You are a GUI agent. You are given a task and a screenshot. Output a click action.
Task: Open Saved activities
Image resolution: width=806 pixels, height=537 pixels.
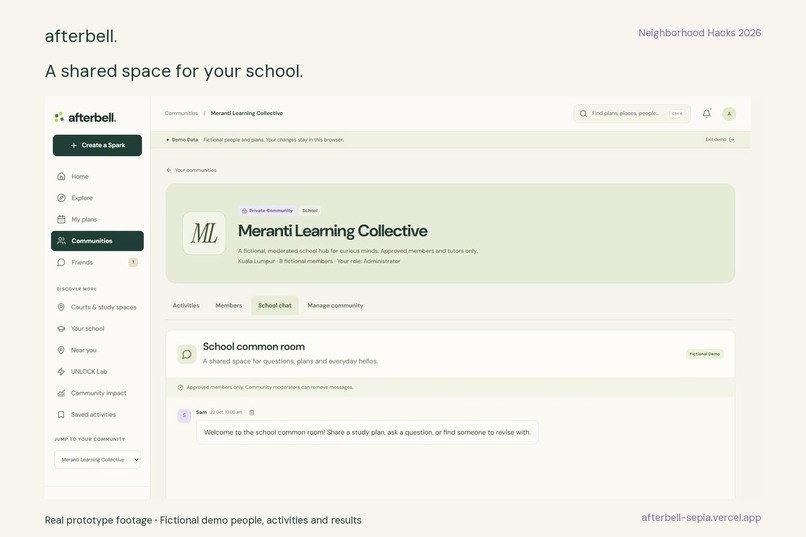click(97, 415)
